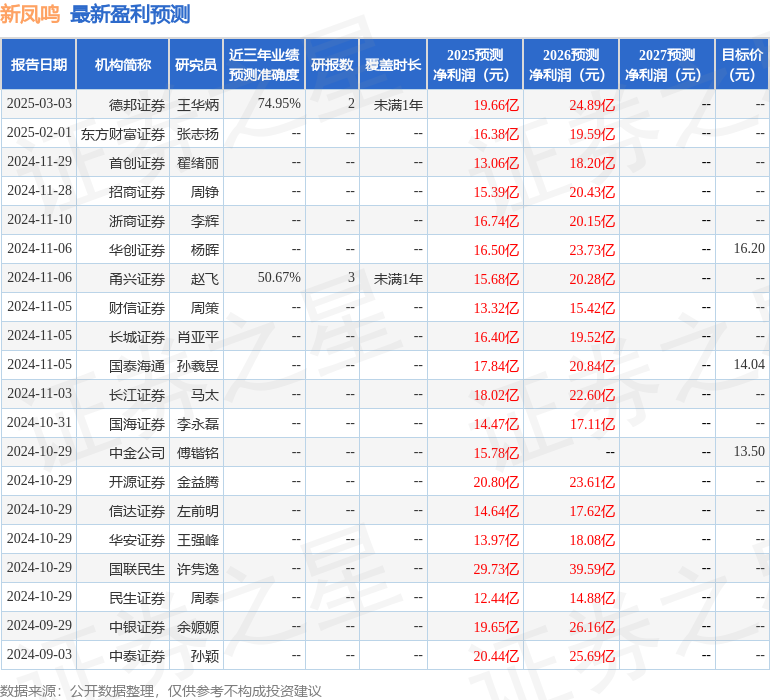
Task: Click the 最新盈利预测 title text
Action: 130,14
